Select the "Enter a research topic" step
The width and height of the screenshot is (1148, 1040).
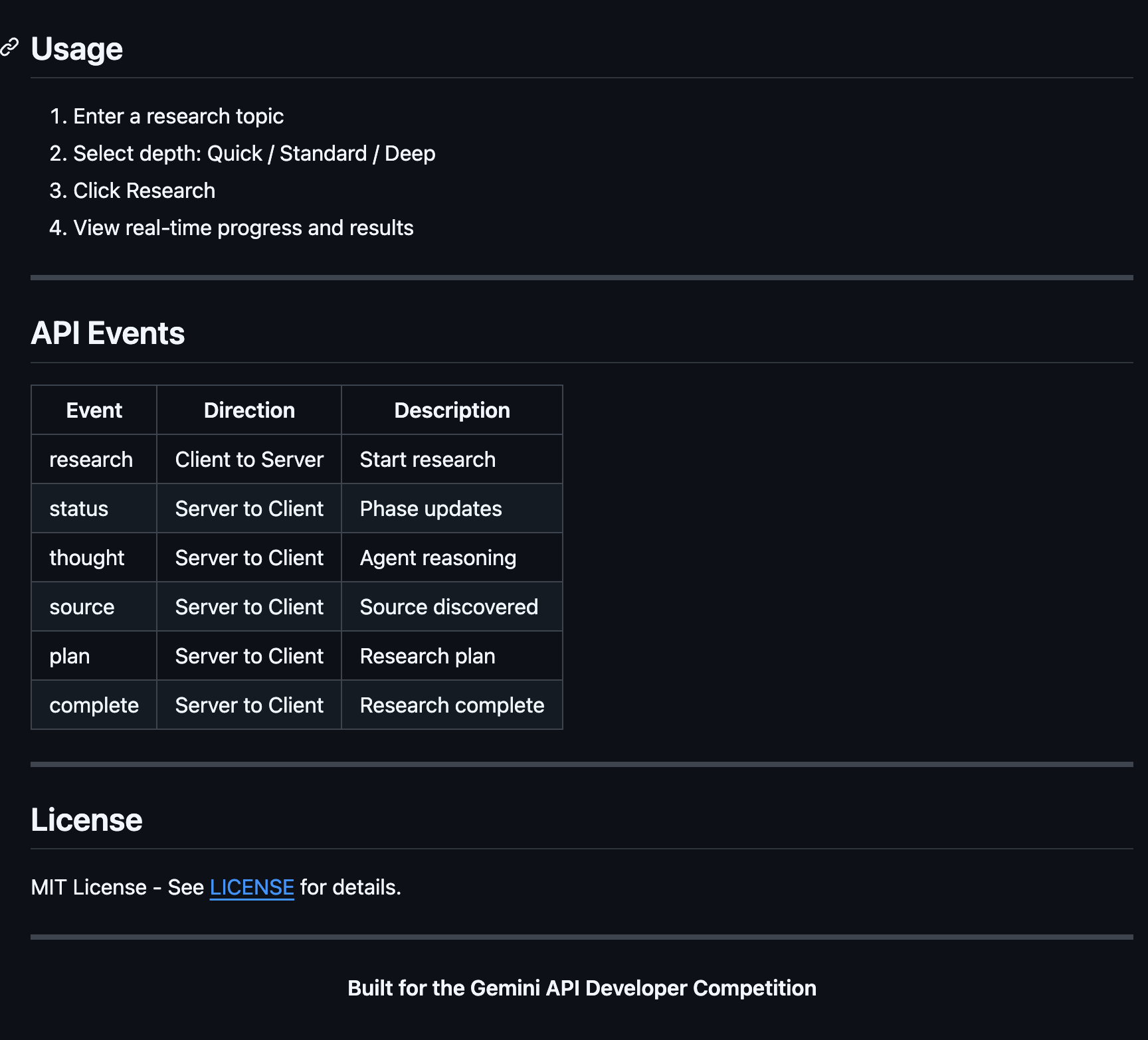pos(178,116)
